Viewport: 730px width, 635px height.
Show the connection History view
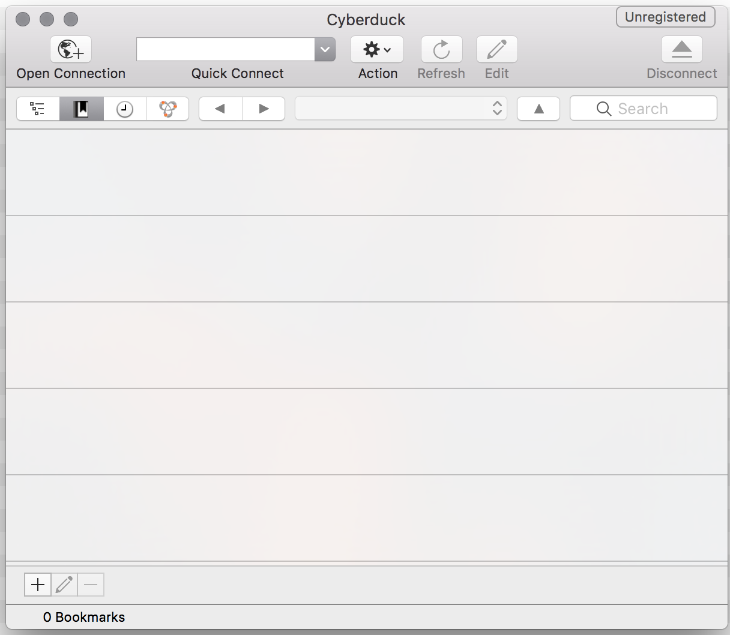(125, 109)
